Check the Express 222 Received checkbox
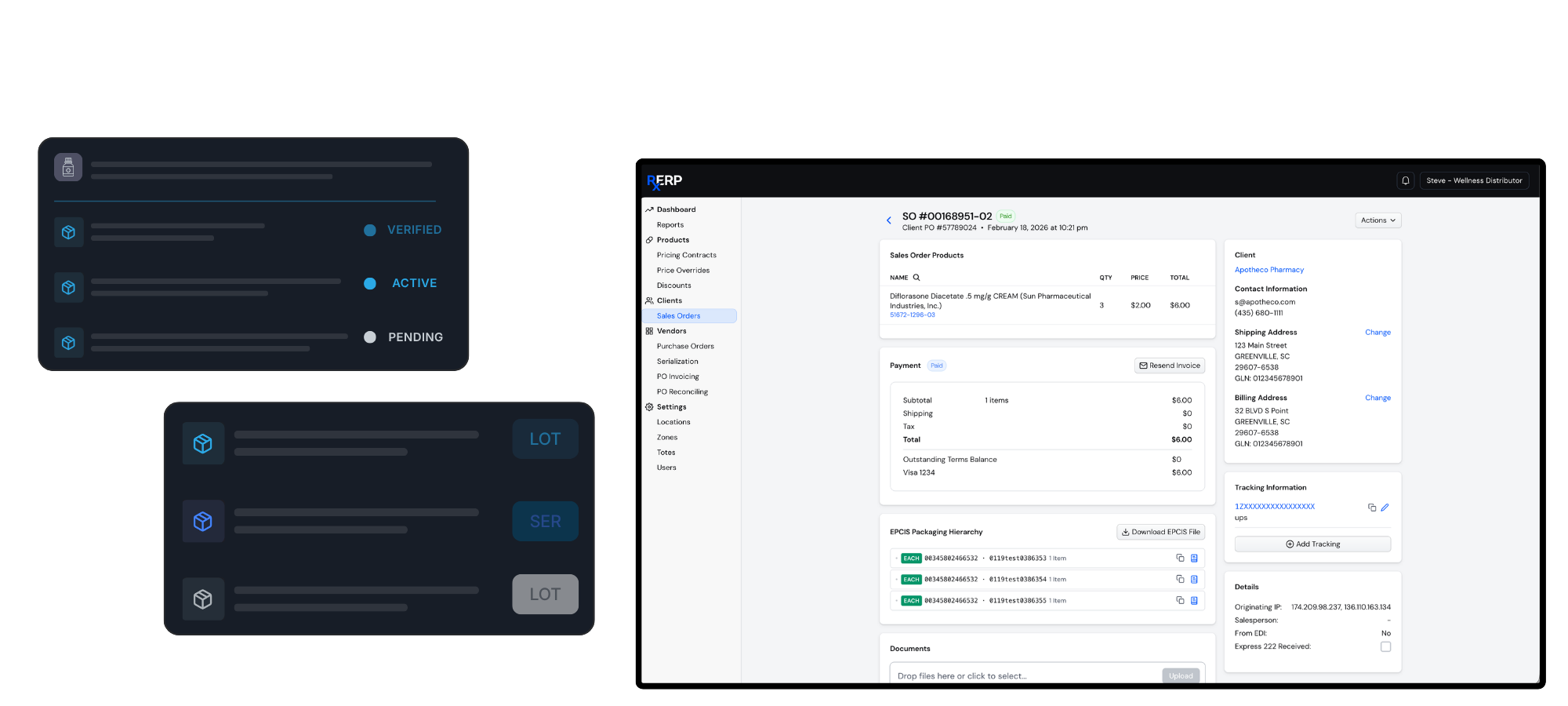Viewport: 1568px width, 706px height. click(1385, 647)
